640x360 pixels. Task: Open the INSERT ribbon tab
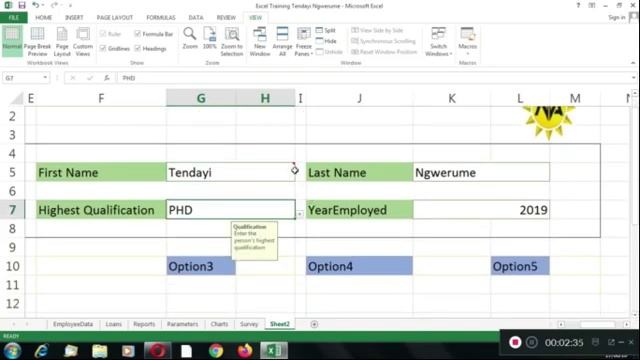tap(74, 18)
